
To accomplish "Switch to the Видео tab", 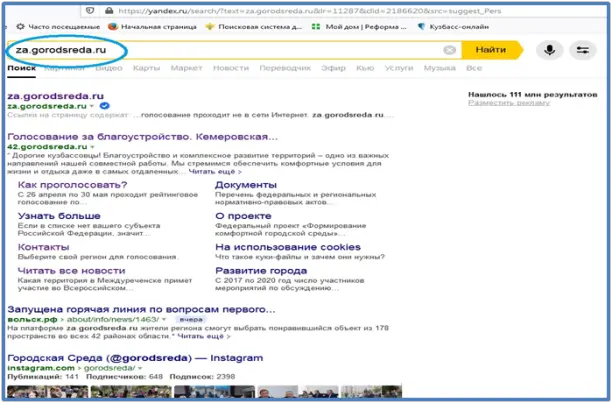I will coord(109,68).
